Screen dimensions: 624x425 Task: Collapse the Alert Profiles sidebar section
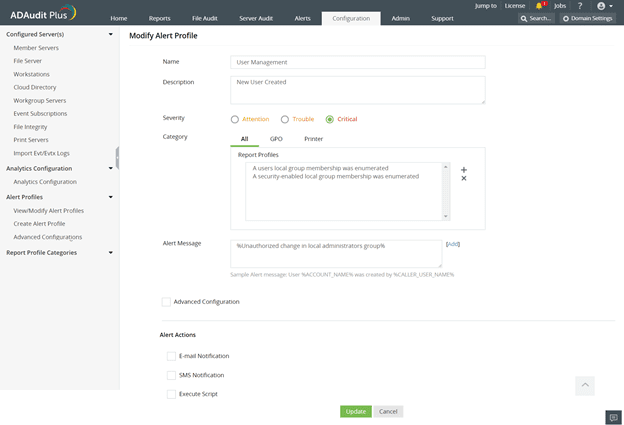110,197
